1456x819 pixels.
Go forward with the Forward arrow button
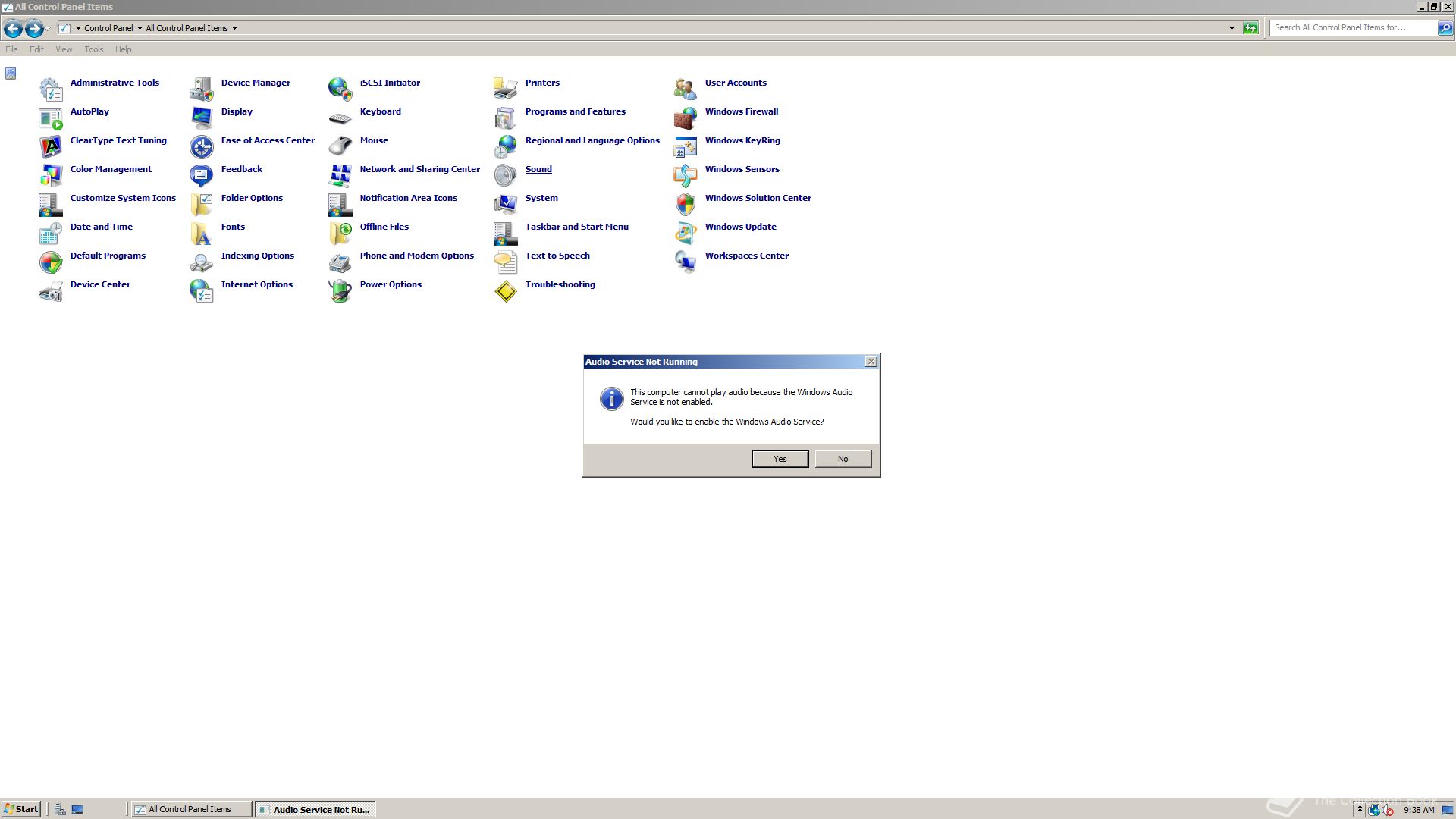tap(34, 29)
